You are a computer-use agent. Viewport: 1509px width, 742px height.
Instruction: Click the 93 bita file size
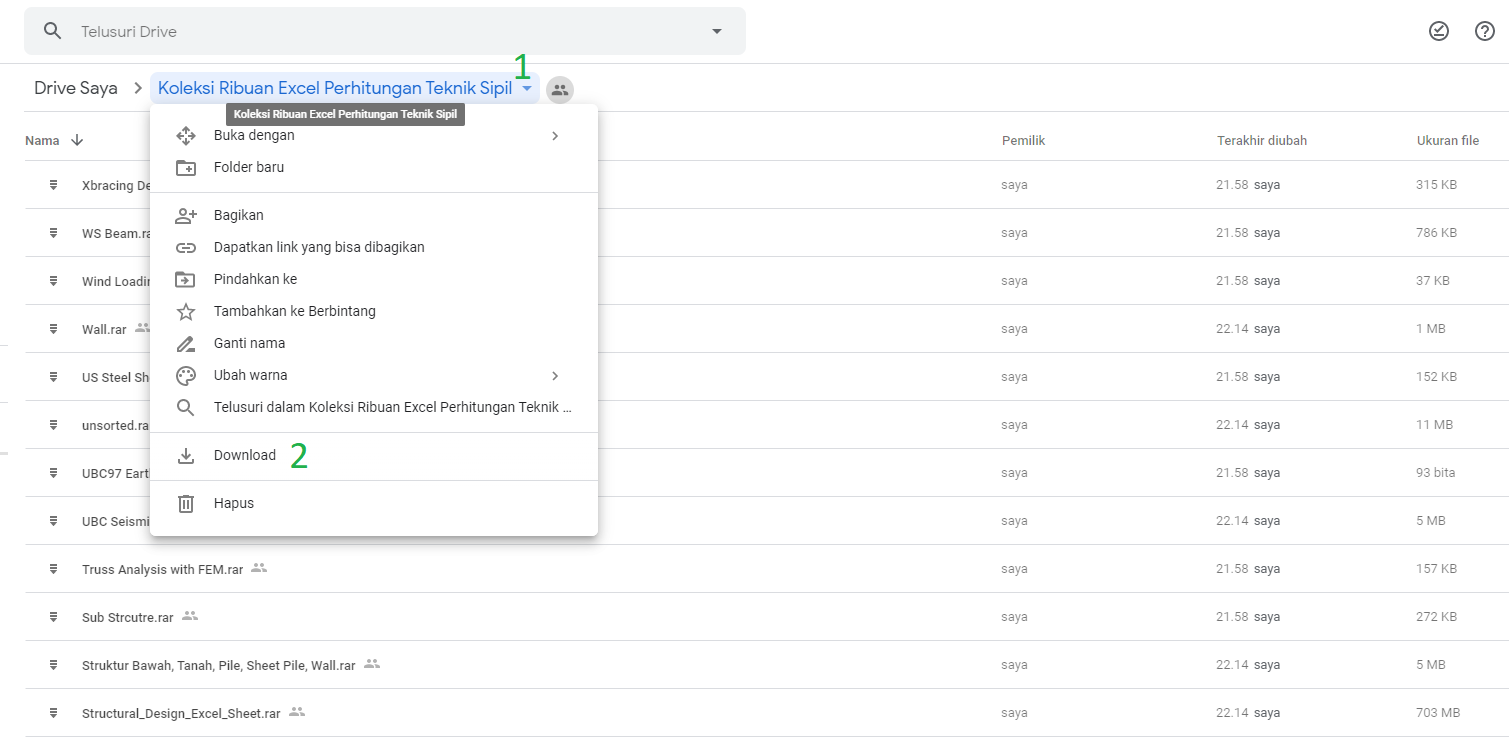1436,473
